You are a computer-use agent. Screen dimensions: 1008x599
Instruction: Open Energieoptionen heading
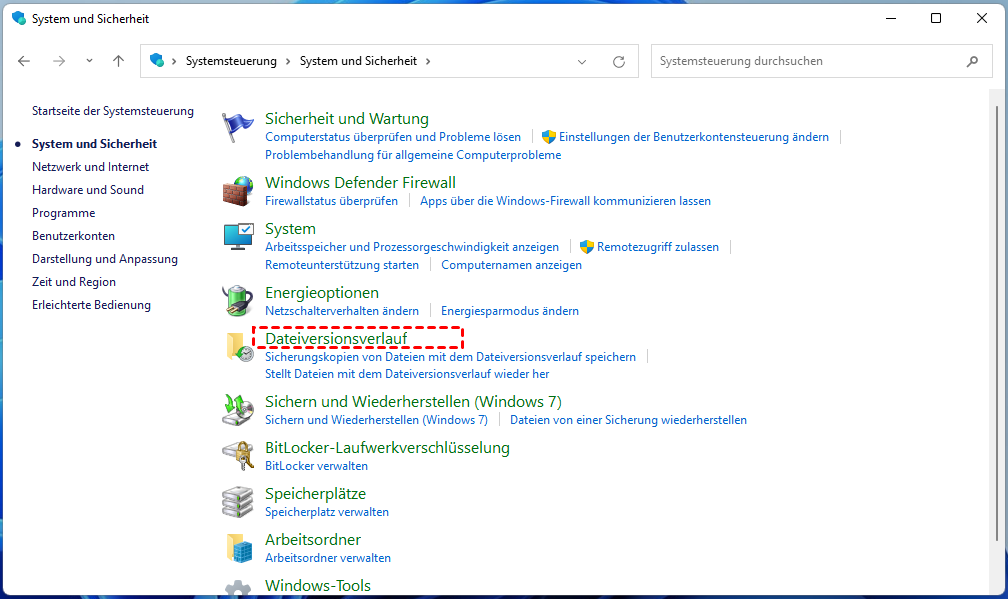click(x=321, y=293)
